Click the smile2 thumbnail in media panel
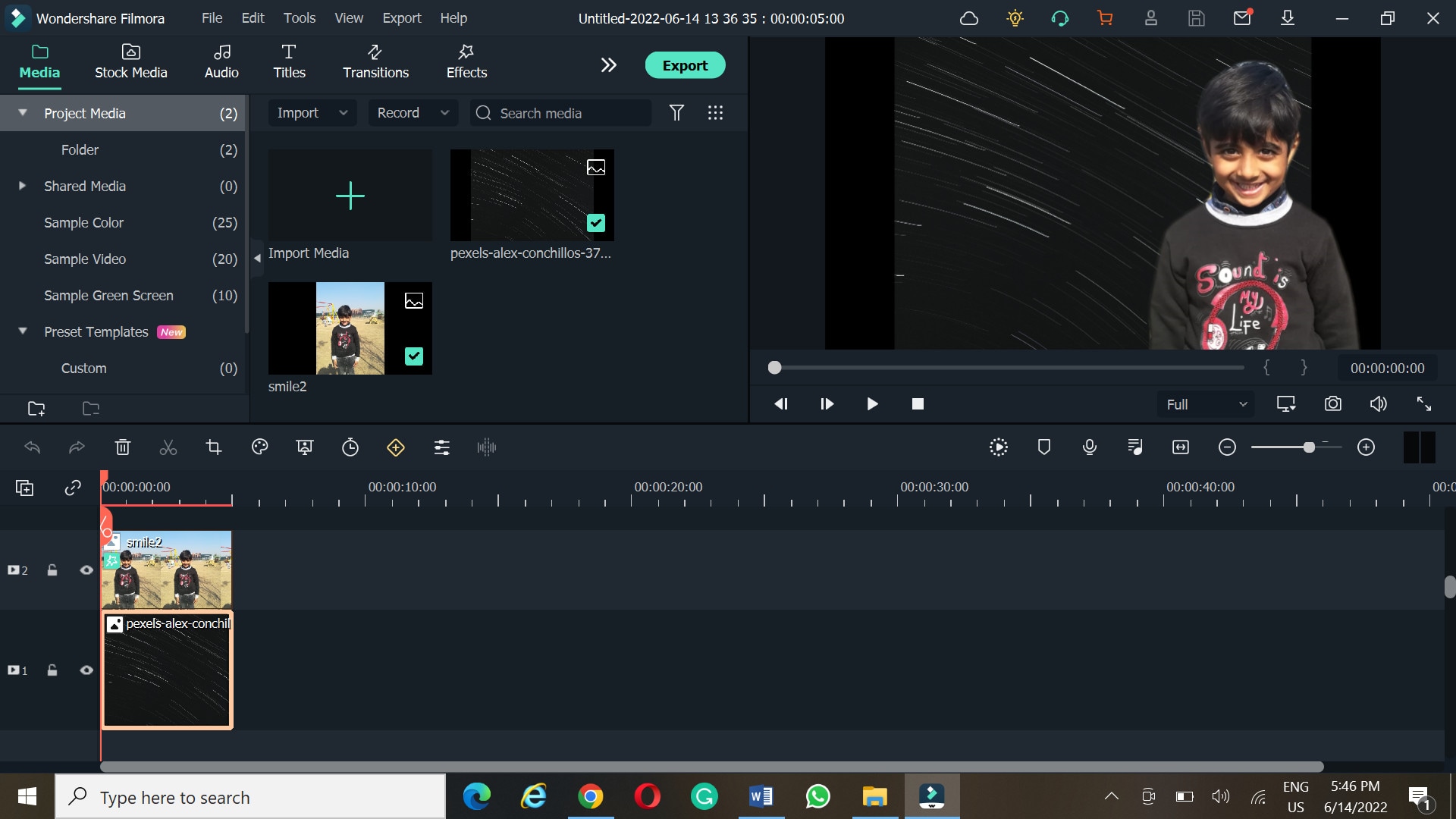The width and height of the screenshot is (1456, 819). pyautogui.click(x=349, y=329)
